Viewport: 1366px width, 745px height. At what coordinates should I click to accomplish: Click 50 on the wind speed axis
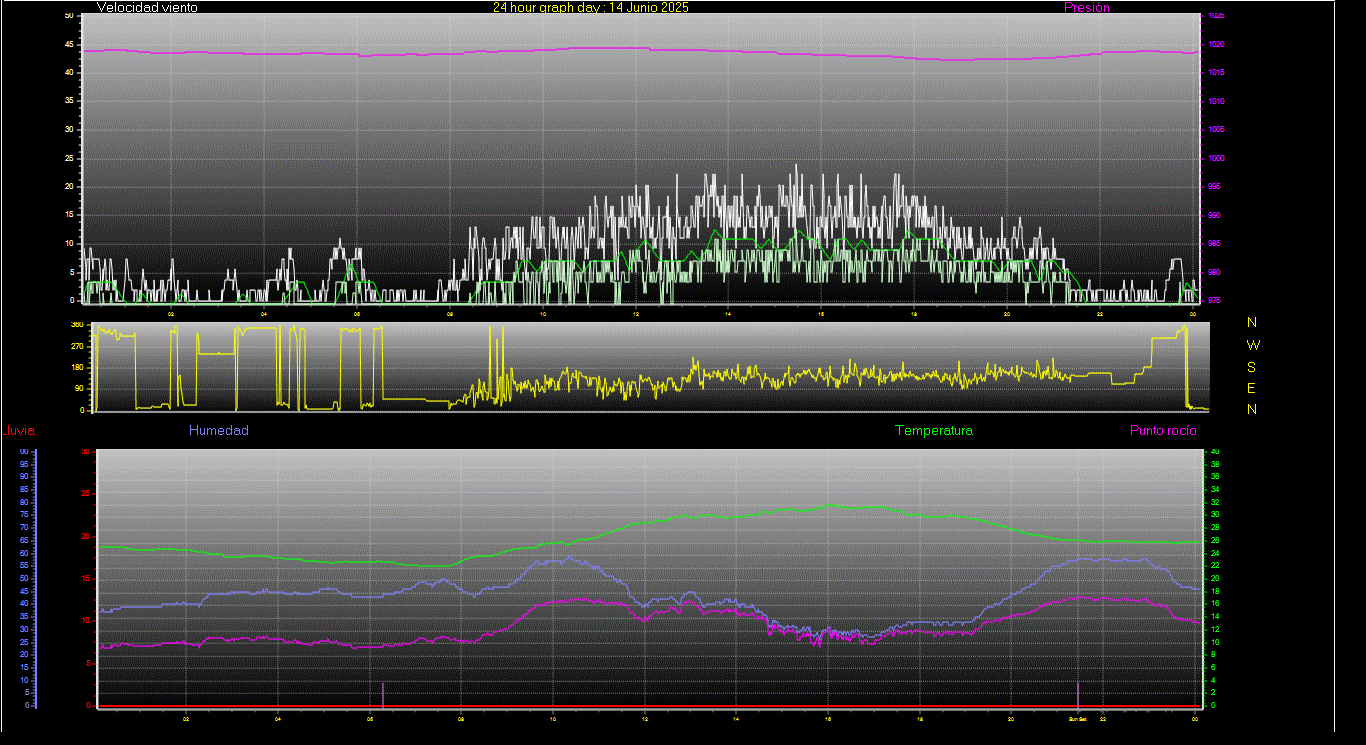pos(69,16)
